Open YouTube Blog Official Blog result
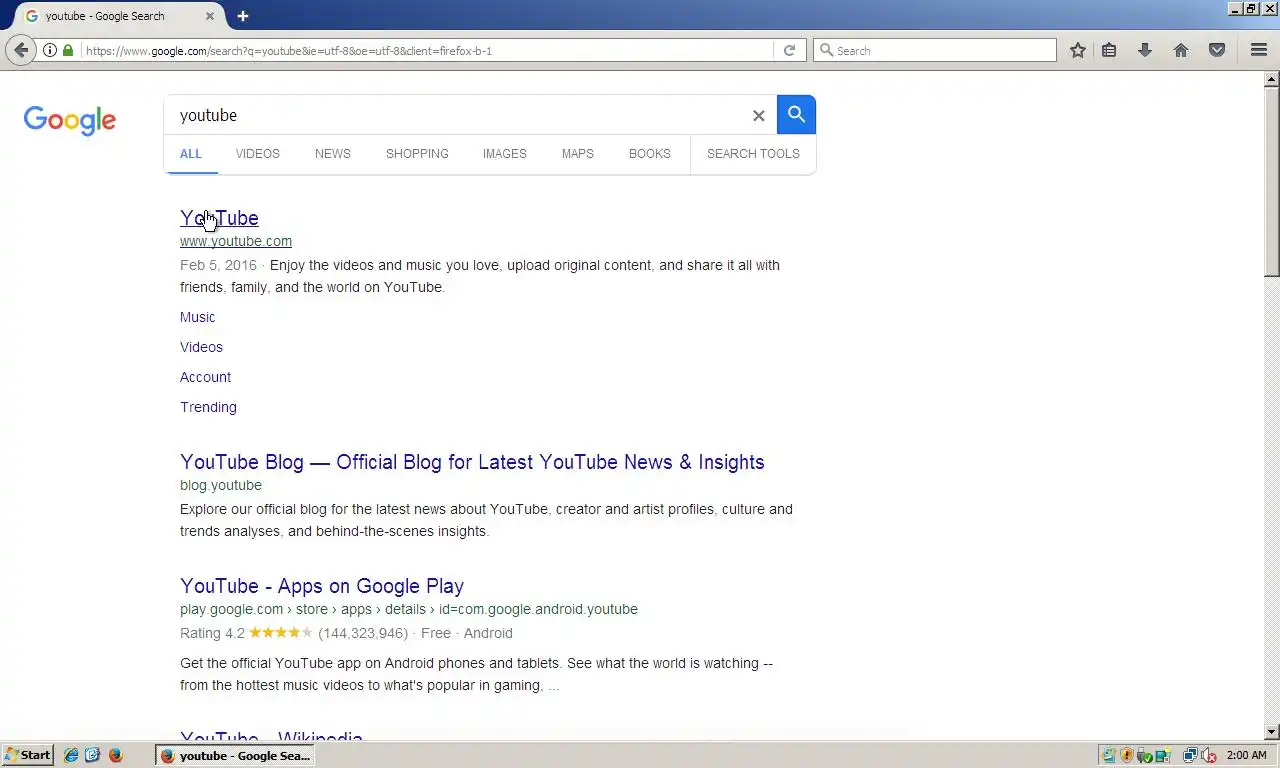1280x768 pixels. 472,462
